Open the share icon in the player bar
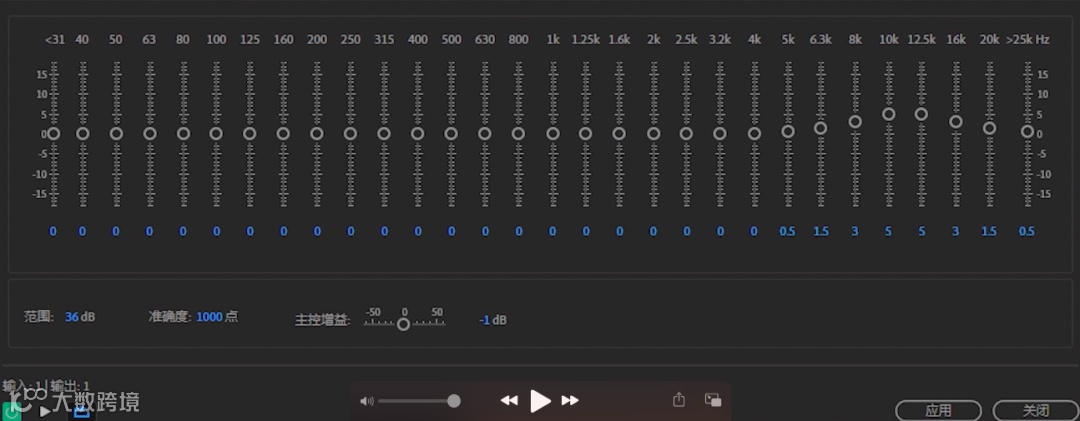The width and height of the screenshot is (1080, 421). point(678,400)
